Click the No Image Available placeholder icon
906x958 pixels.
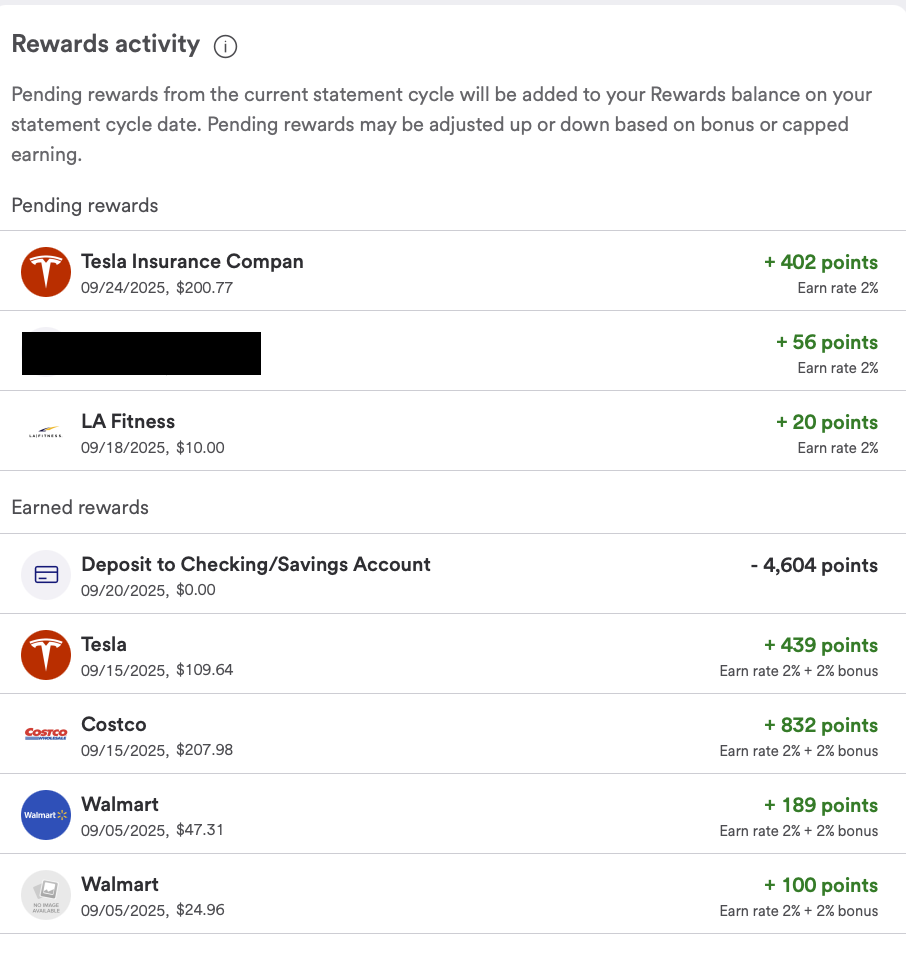coord(46,895)
